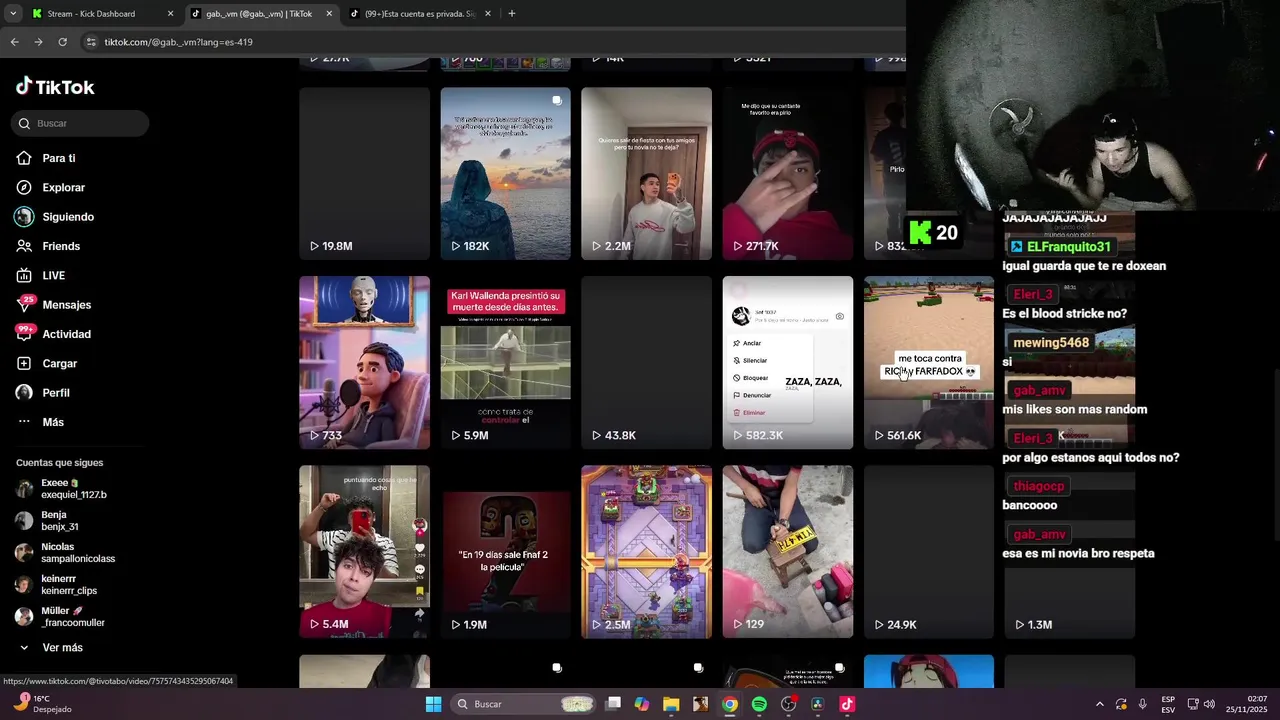
Task: Open the Más menu
Action: tap(40, 422)
